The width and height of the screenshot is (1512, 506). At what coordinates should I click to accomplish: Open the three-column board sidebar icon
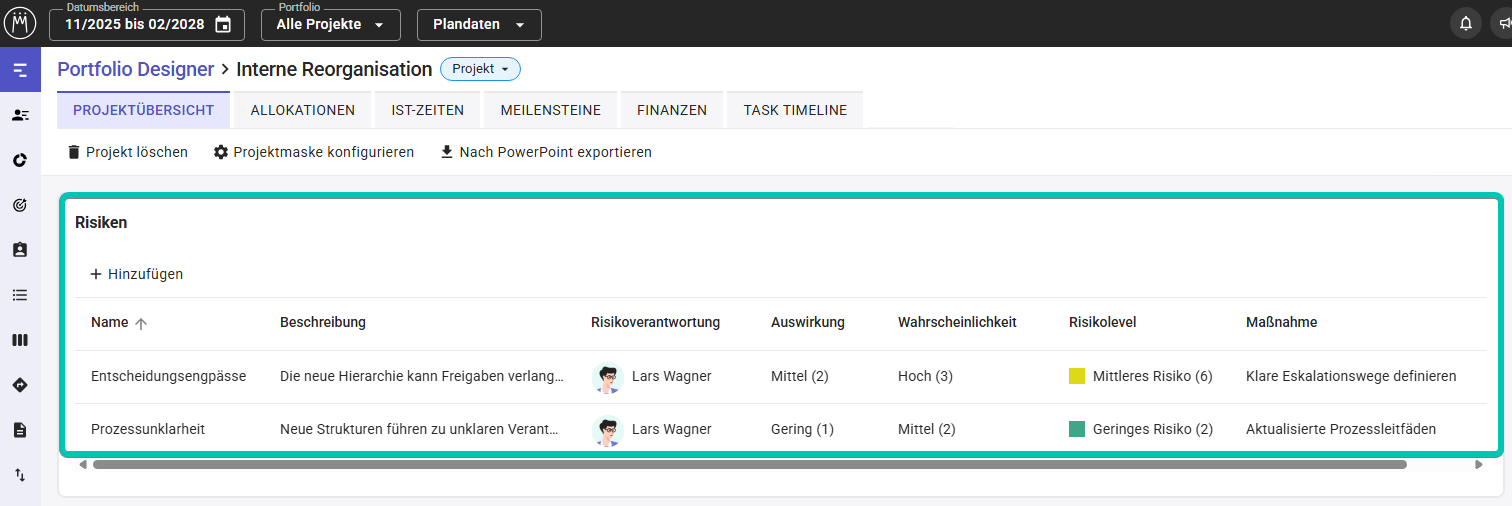click(20, 340)
